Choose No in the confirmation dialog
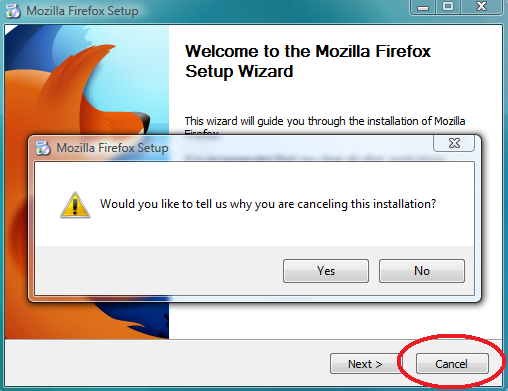508x391 pixels. 422,271
